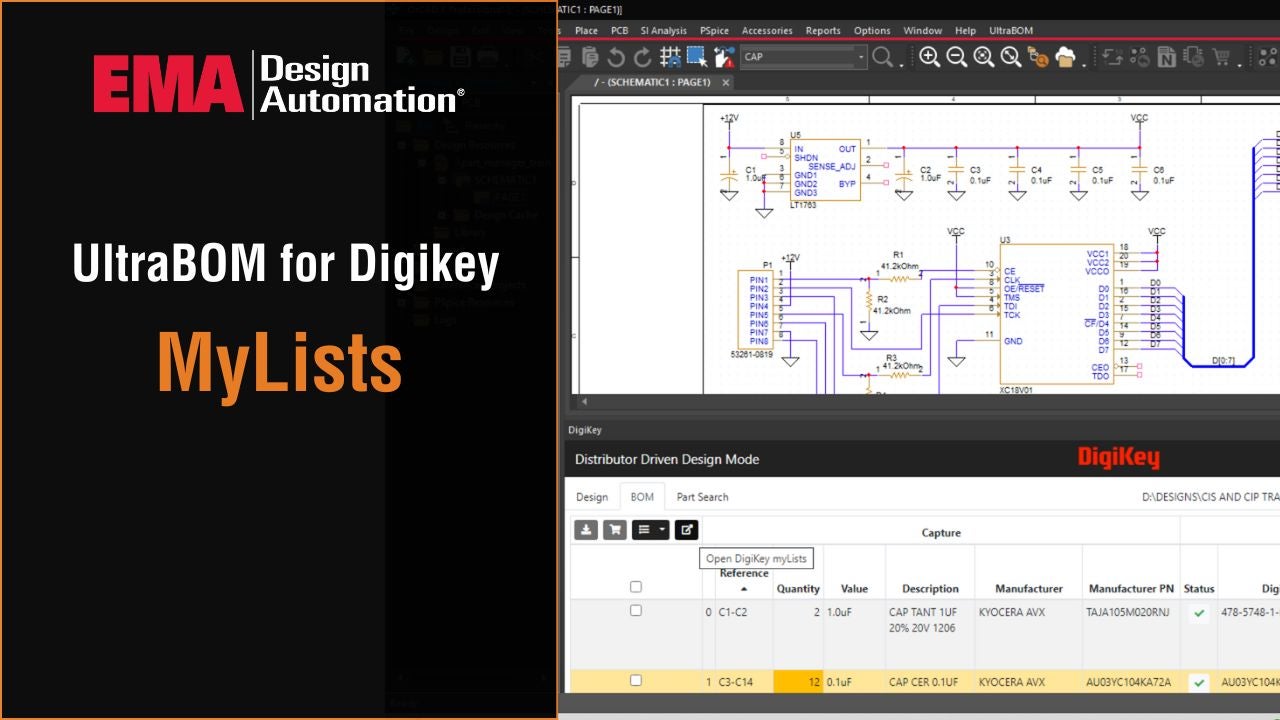The height and width of the screenshot is (720, 1280).
Task: Check the box for row C1-C2
Action: 635,611
